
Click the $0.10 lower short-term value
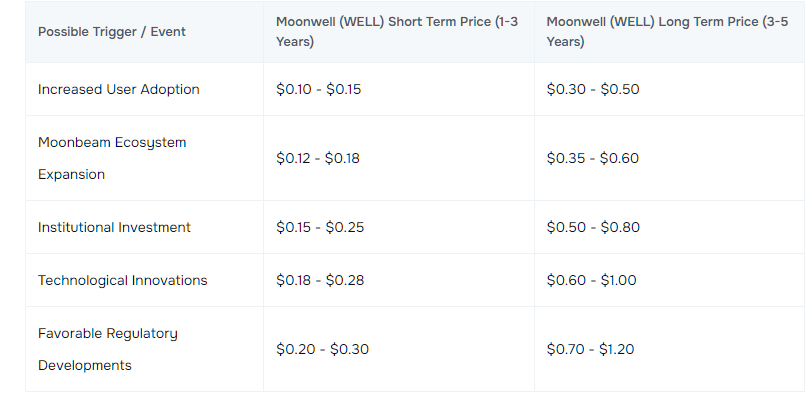pos(293,89)
